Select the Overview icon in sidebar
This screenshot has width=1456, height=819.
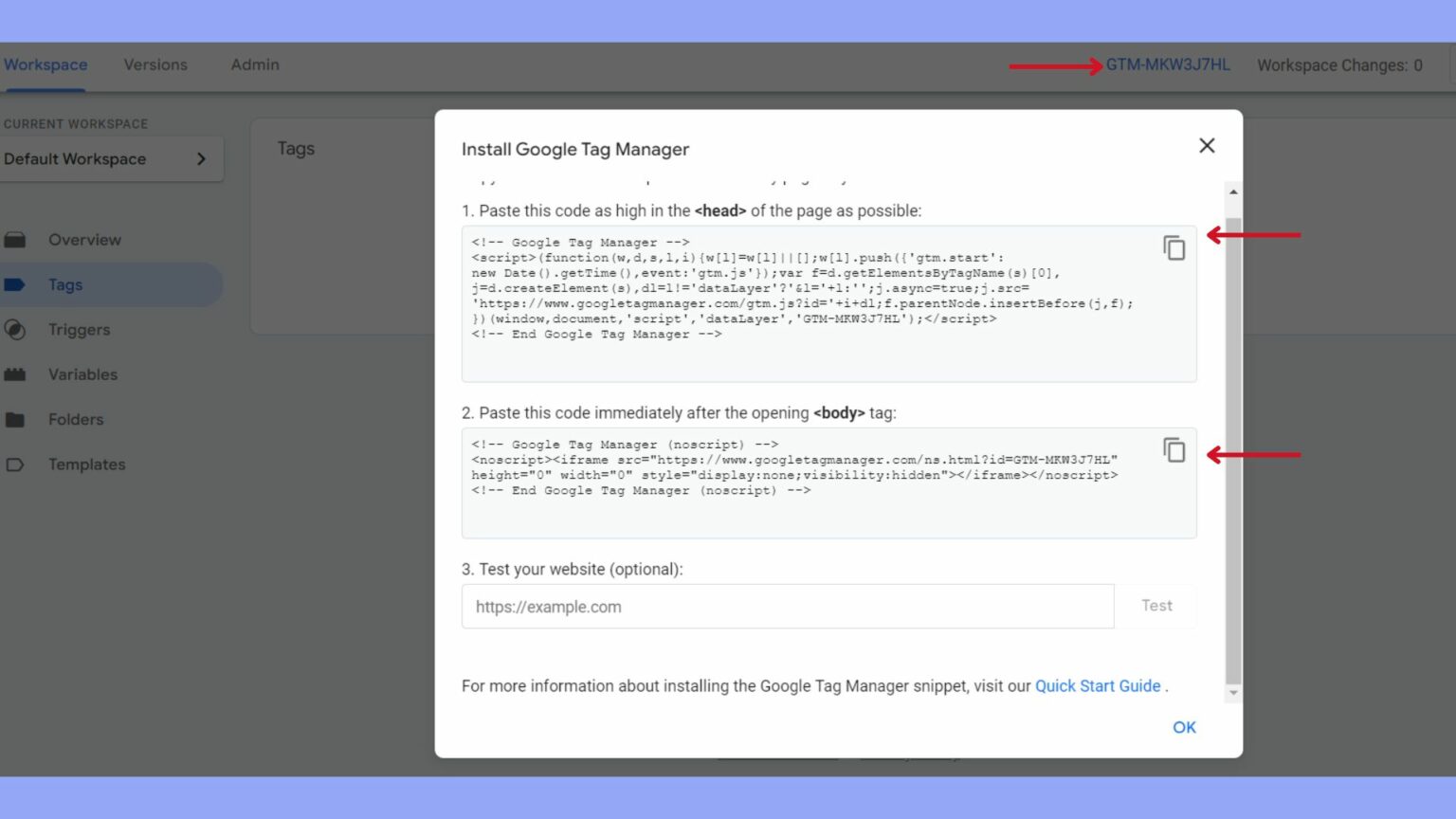click(16, 239)
